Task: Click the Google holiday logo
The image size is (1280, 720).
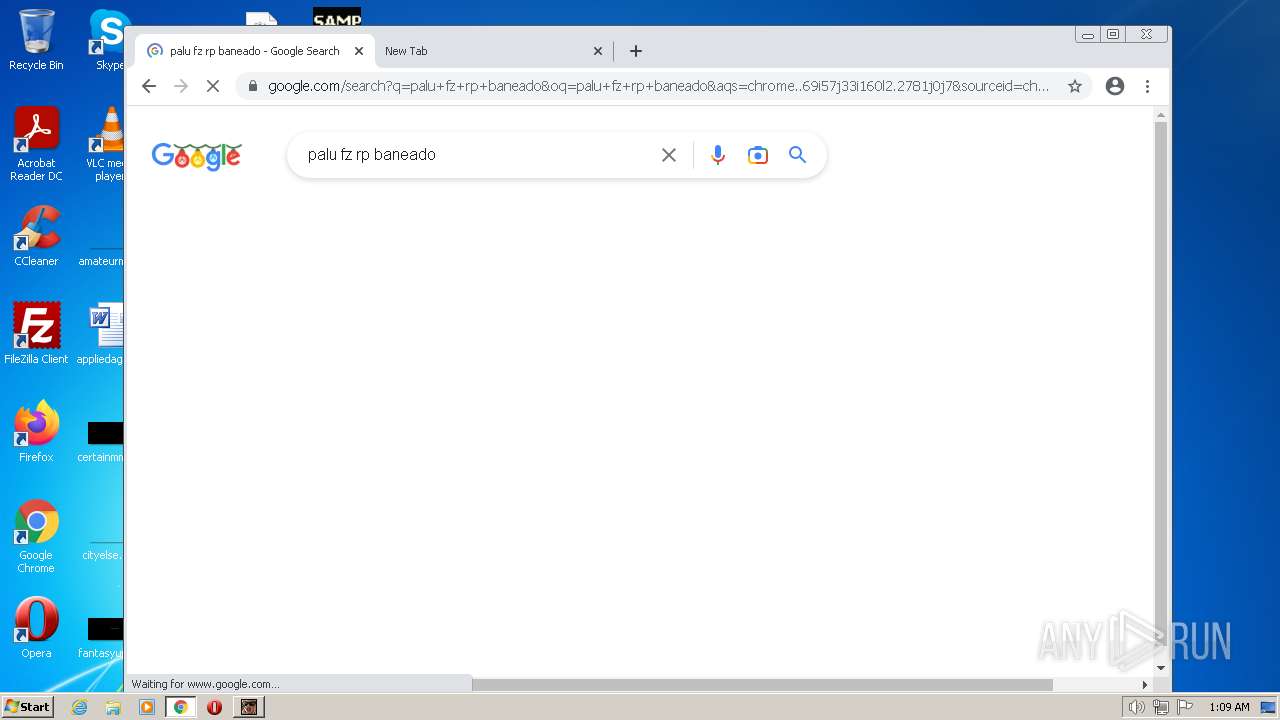Action: [196, 156]
